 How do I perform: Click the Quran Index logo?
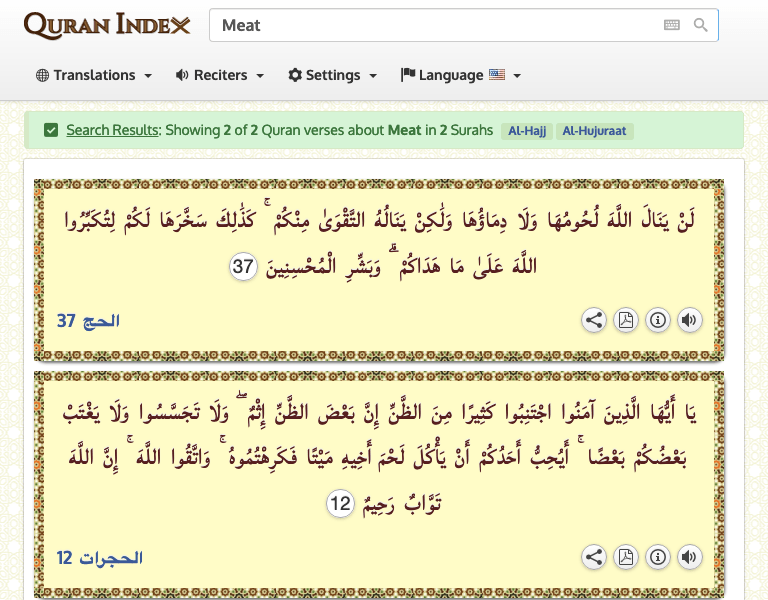tap(106, 25)
